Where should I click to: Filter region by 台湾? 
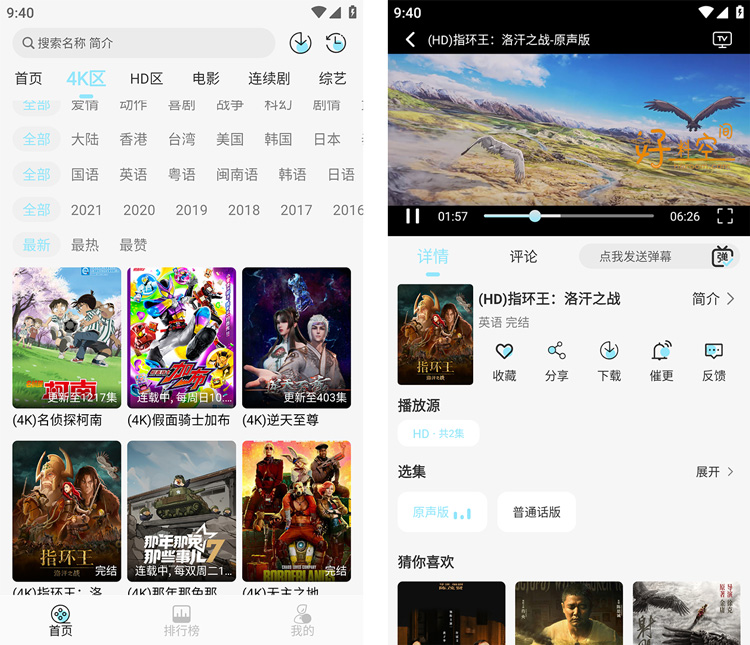click(182, 139)
